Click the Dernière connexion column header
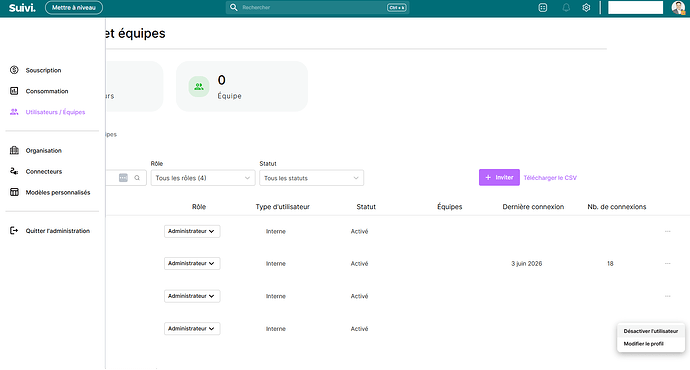This screenshot has width=690, height=370. (x=533, y=207)
